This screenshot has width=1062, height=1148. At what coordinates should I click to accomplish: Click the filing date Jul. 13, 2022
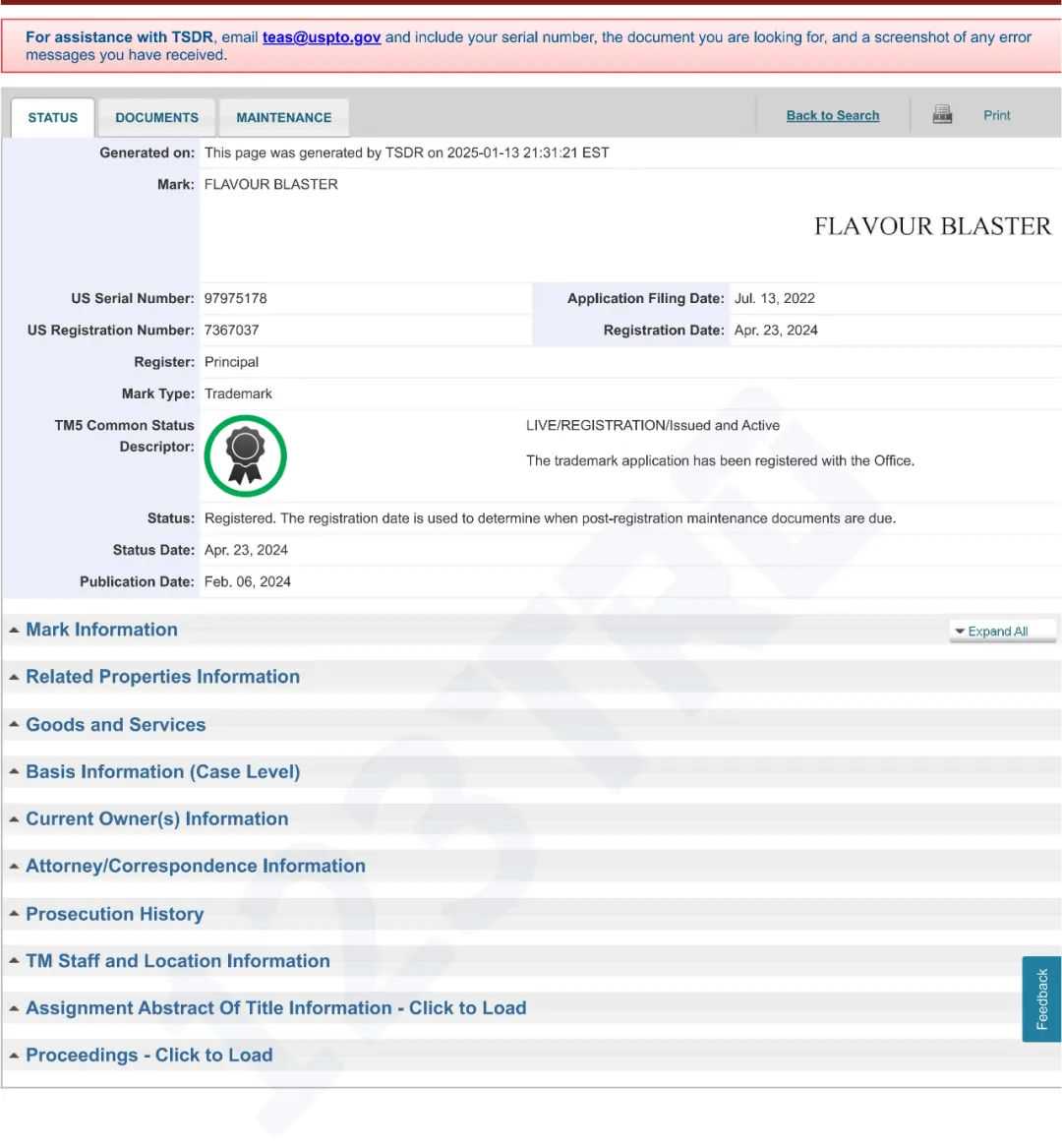tap(774, 299)
